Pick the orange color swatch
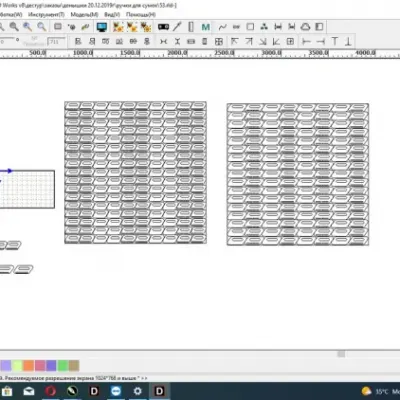The height and width of the screenshot is (400, 400). coord(28,366)
